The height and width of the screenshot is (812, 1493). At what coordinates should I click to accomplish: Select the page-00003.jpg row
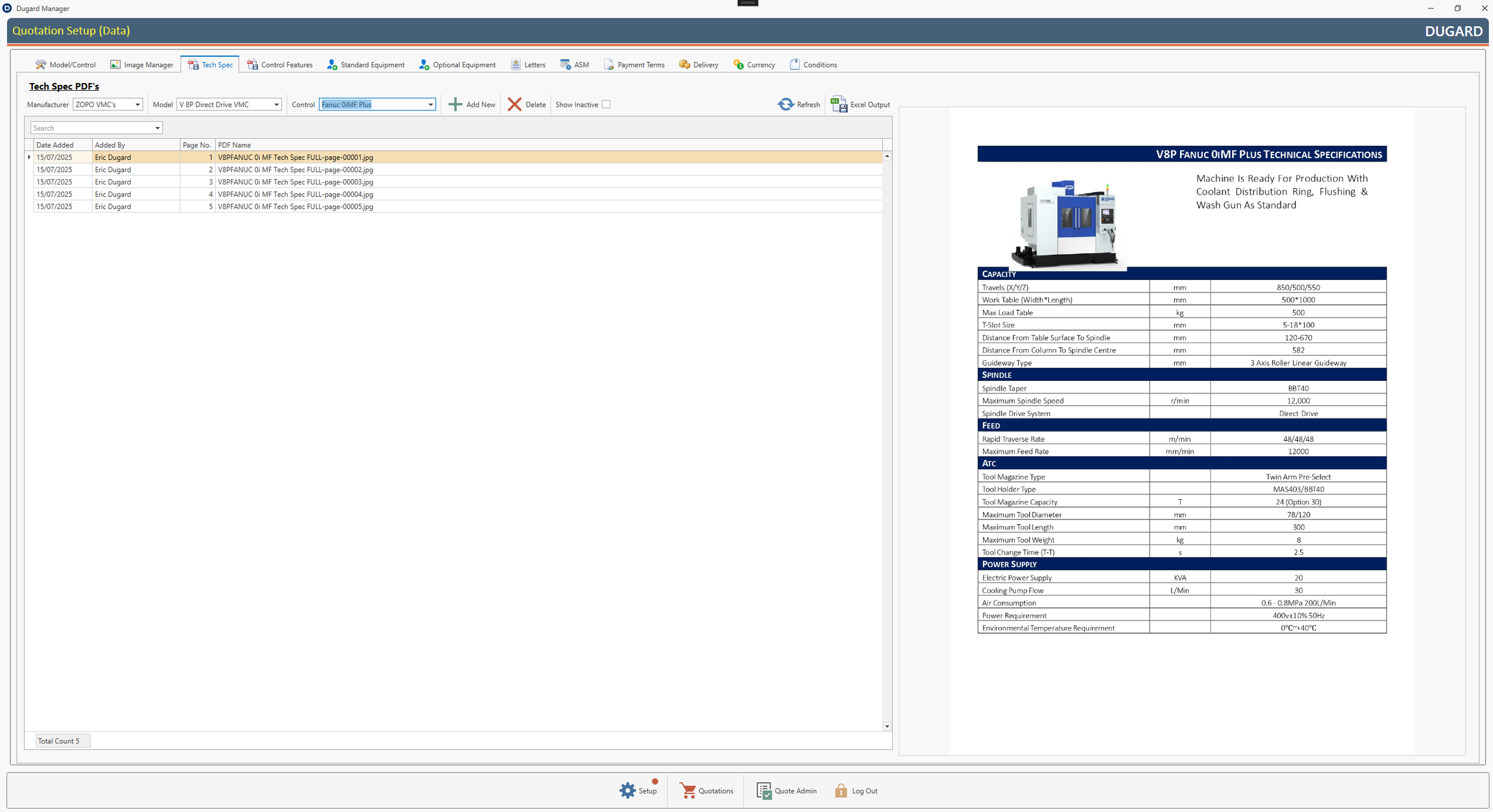click(295, 182)
